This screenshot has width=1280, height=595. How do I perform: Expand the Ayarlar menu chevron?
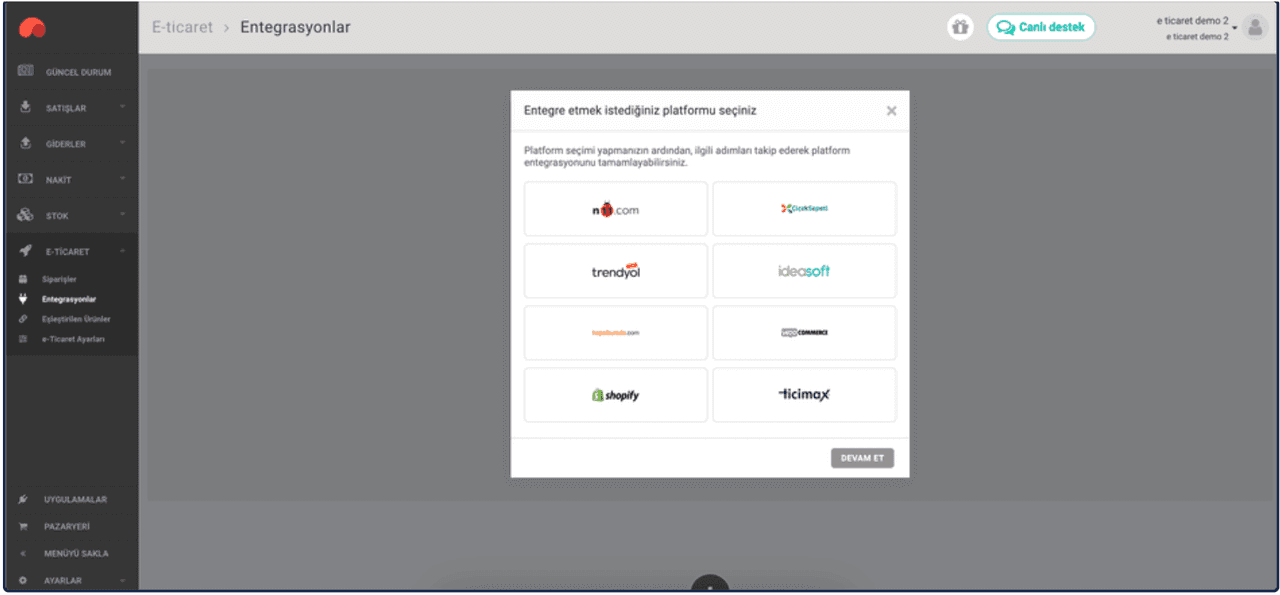coord(122,580)
